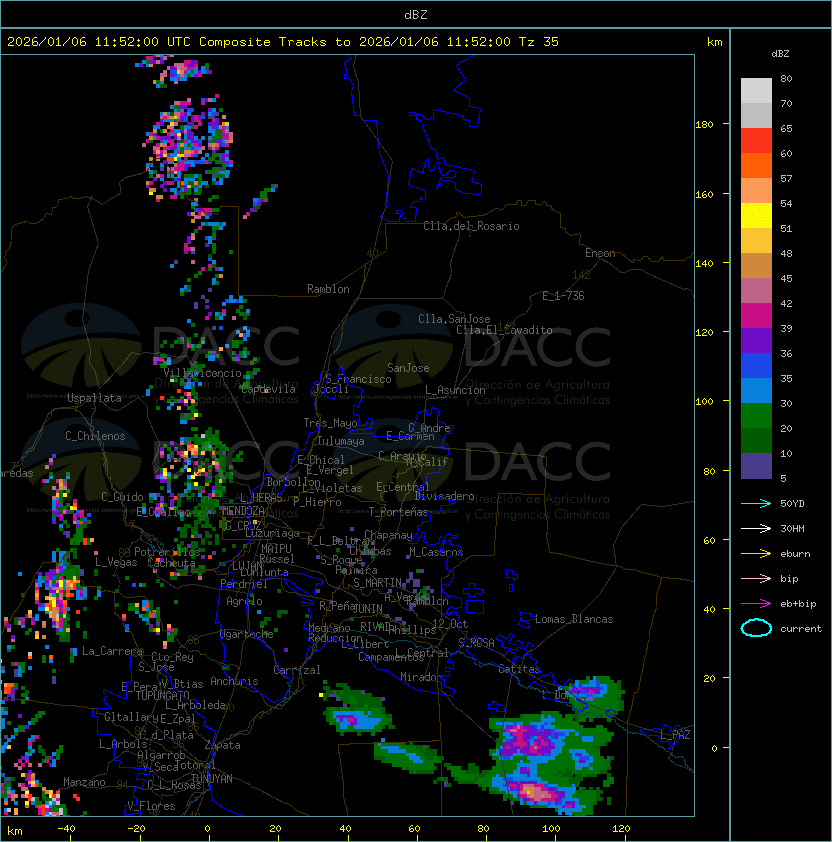This screenshot has width=832, height=842.
Task: Pick the magenta 42–39 dBZ swatch
Action: tap(756, 316)
